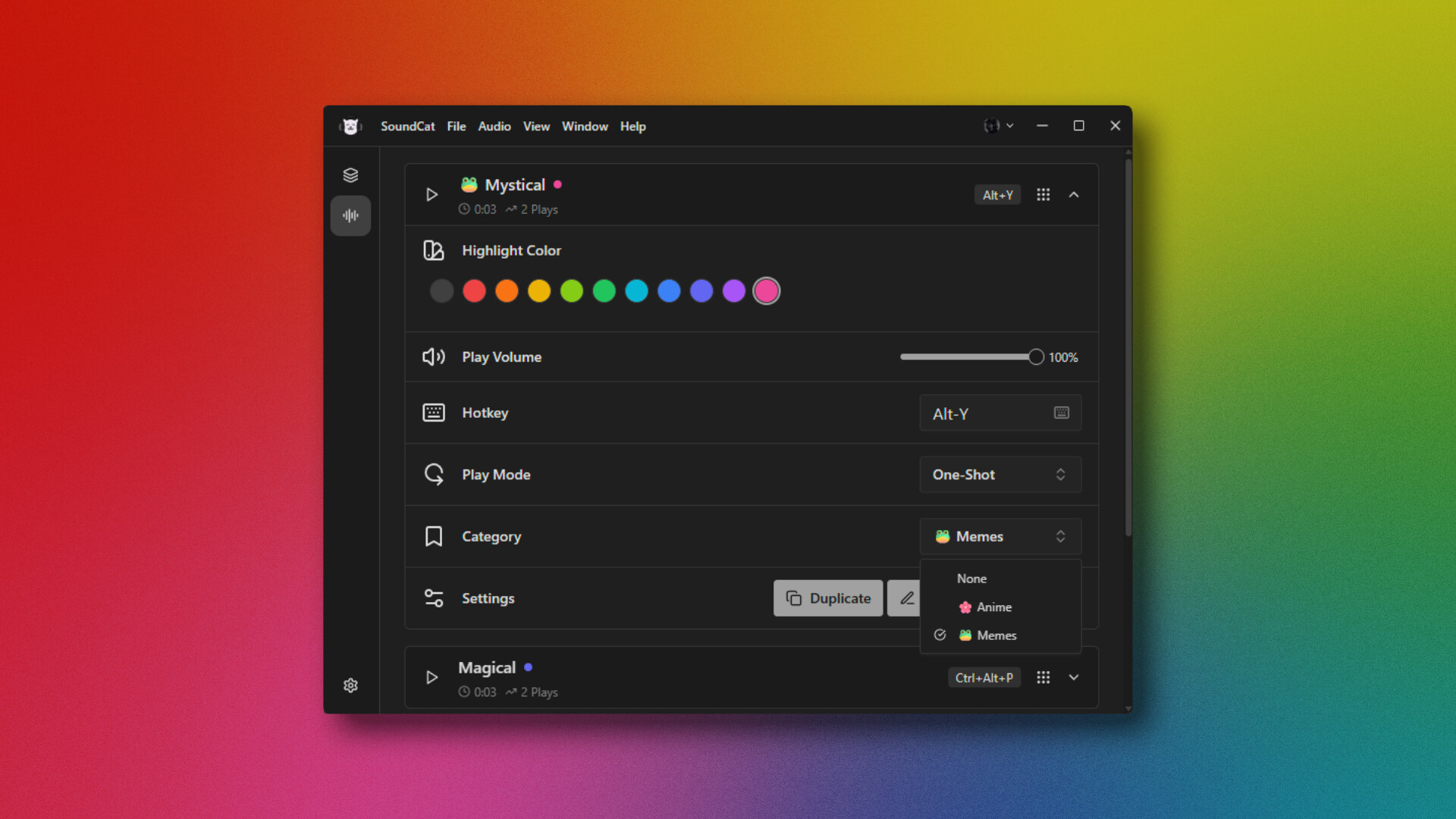1456x819 pixels.
Task: Click the Duplicate button
Action: [x=827, y=598]
